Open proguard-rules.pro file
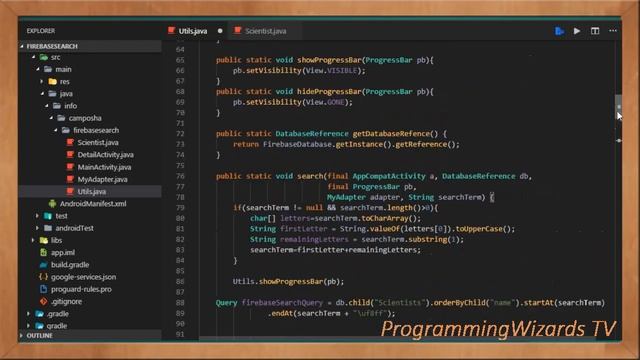The image size is (640, 360). [81, 289]
